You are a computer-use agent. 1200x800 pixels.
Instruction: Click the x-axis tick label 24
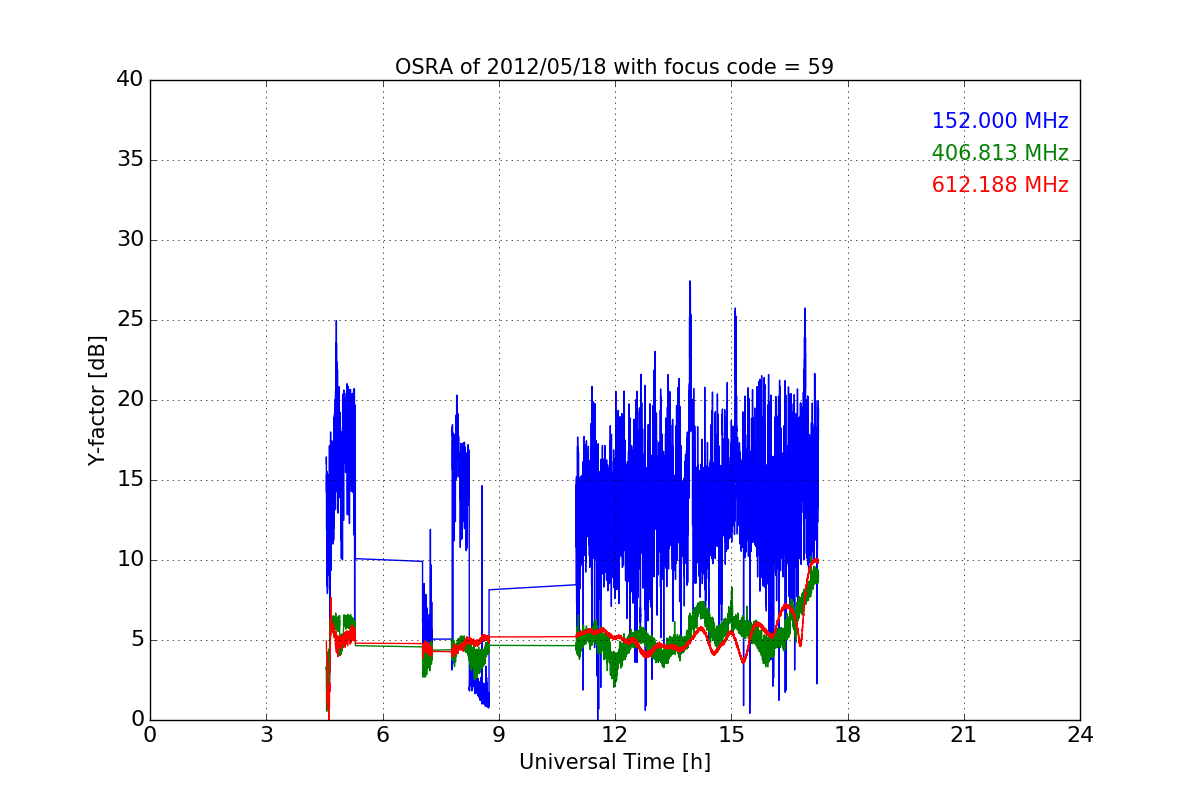coord(1080,735)
